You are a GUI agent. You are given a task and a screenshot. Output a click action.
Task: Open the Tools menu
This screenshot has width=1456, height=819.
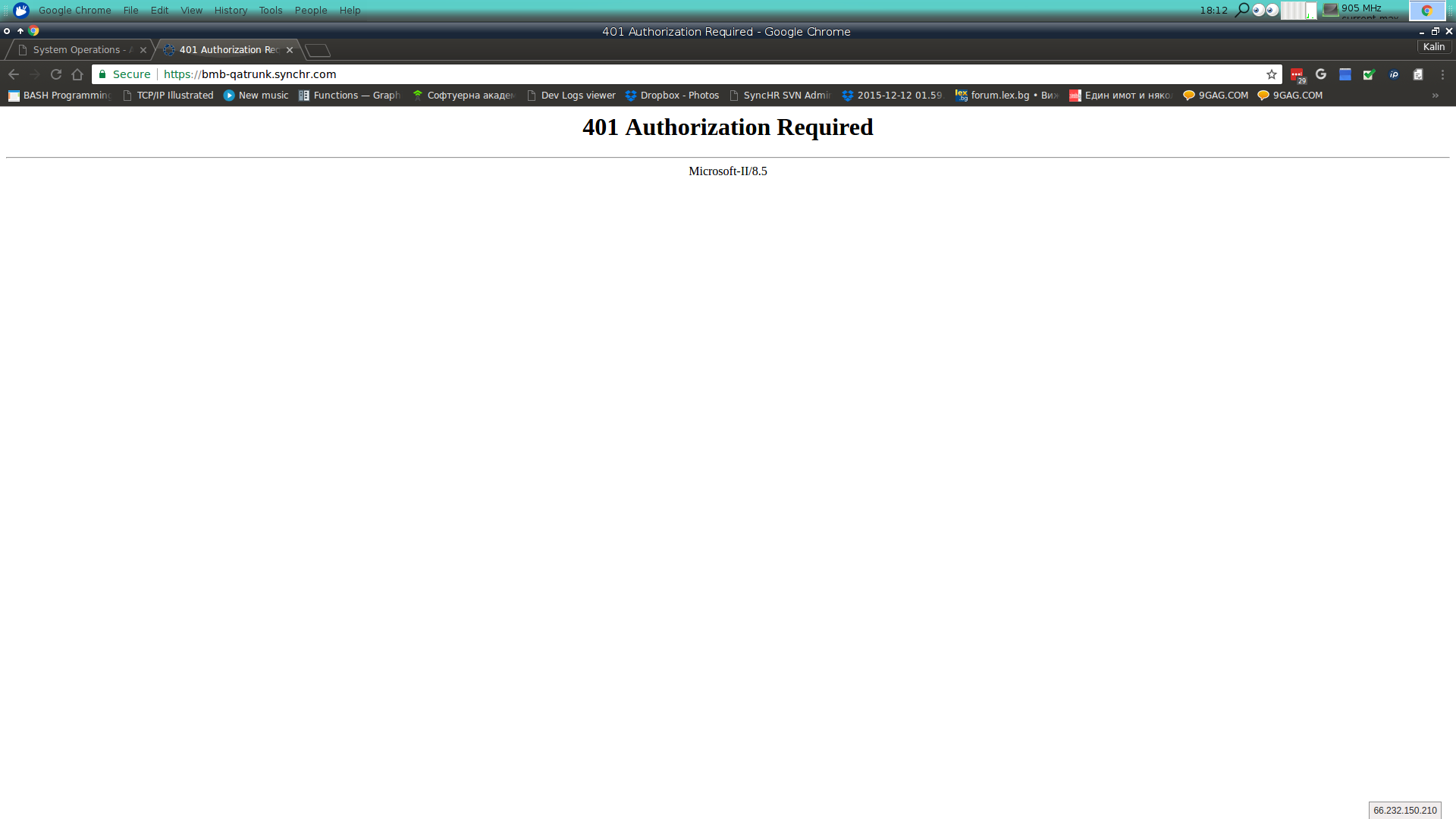[x=271, y=10]
